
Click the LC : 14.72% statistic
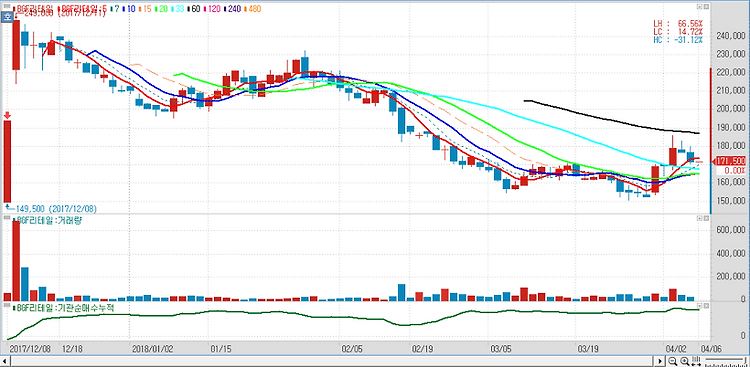click(x=678, y=31)
